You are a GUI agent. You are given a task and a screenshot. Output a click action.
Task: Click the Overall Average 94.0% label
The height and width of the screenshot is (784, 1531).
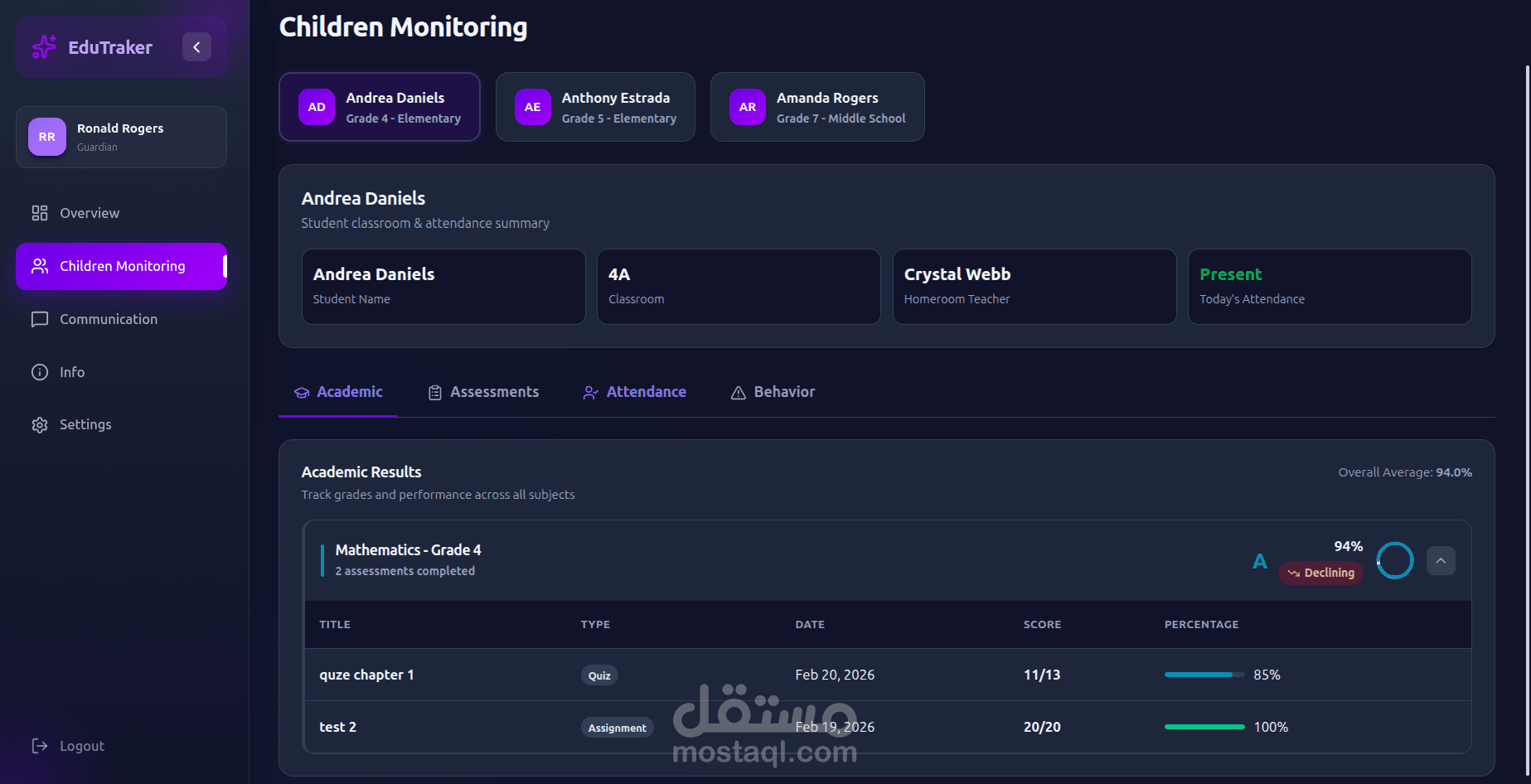1405,472
